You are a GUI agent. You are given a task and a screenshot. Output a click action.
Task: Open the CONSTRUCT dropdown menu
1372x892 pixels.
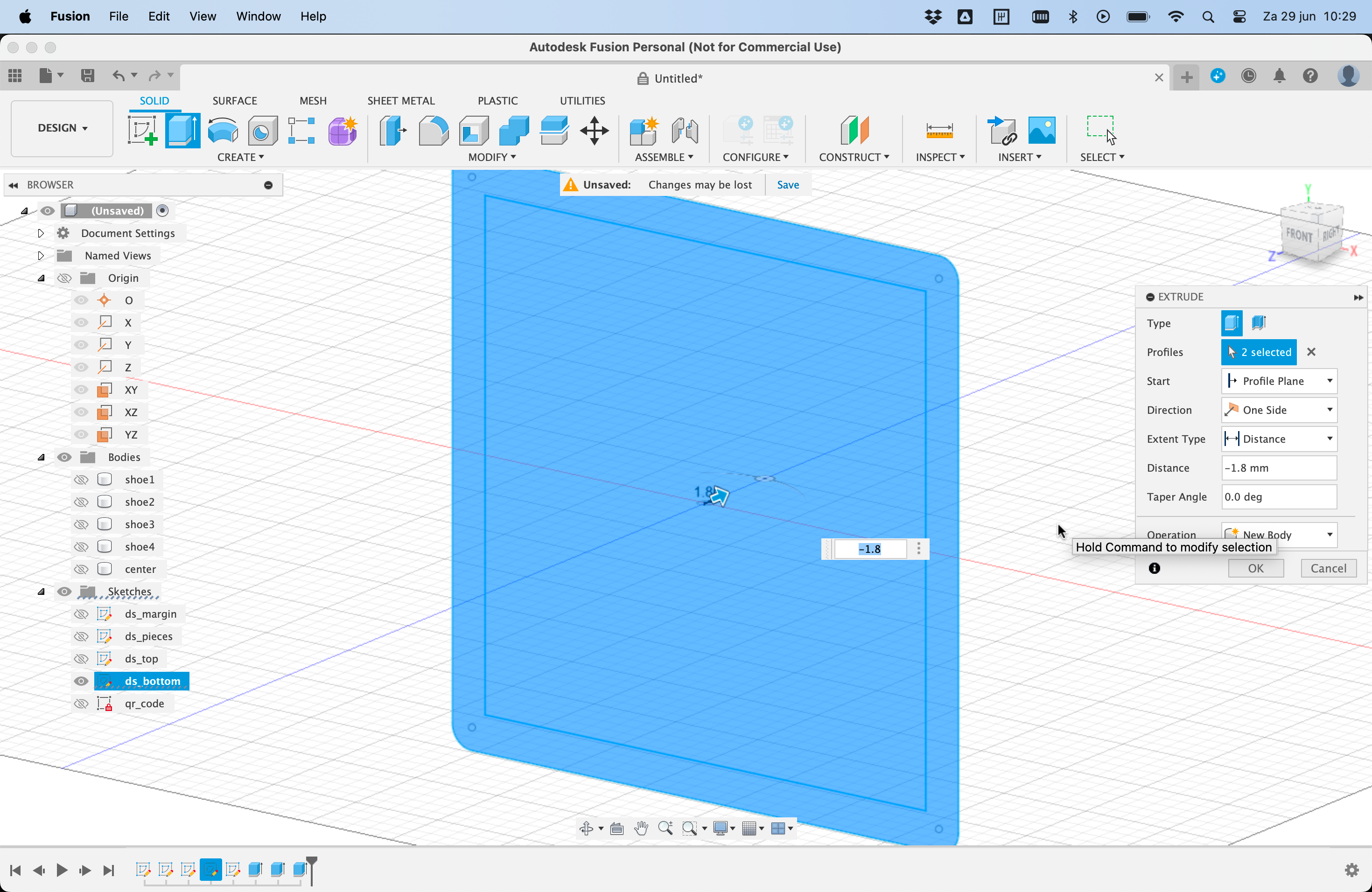click(854, 157)
